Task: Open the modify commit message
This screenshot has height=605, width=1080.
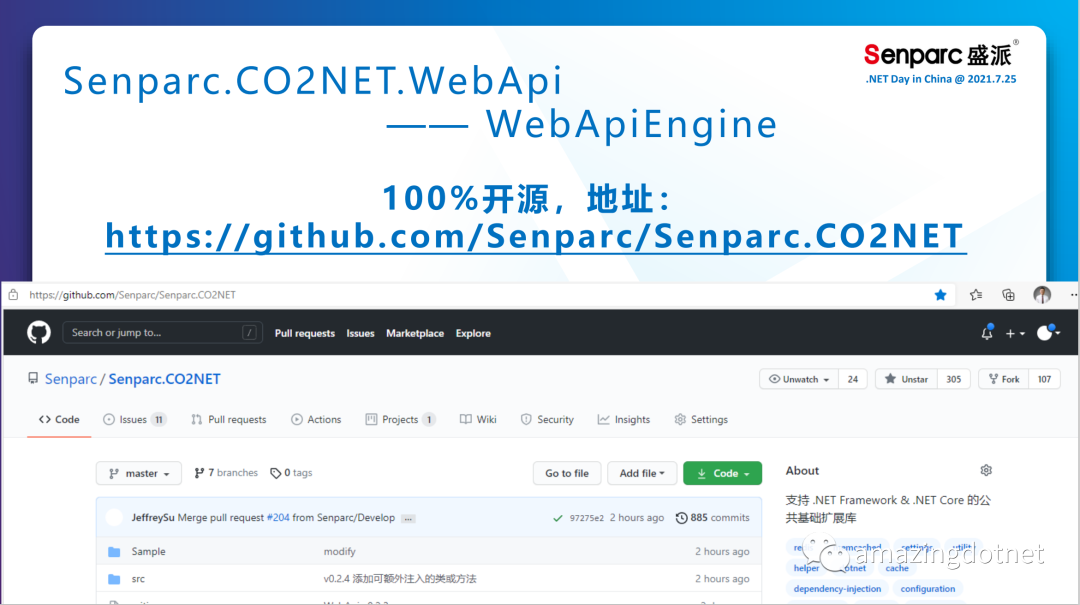Action: point(340,551)
